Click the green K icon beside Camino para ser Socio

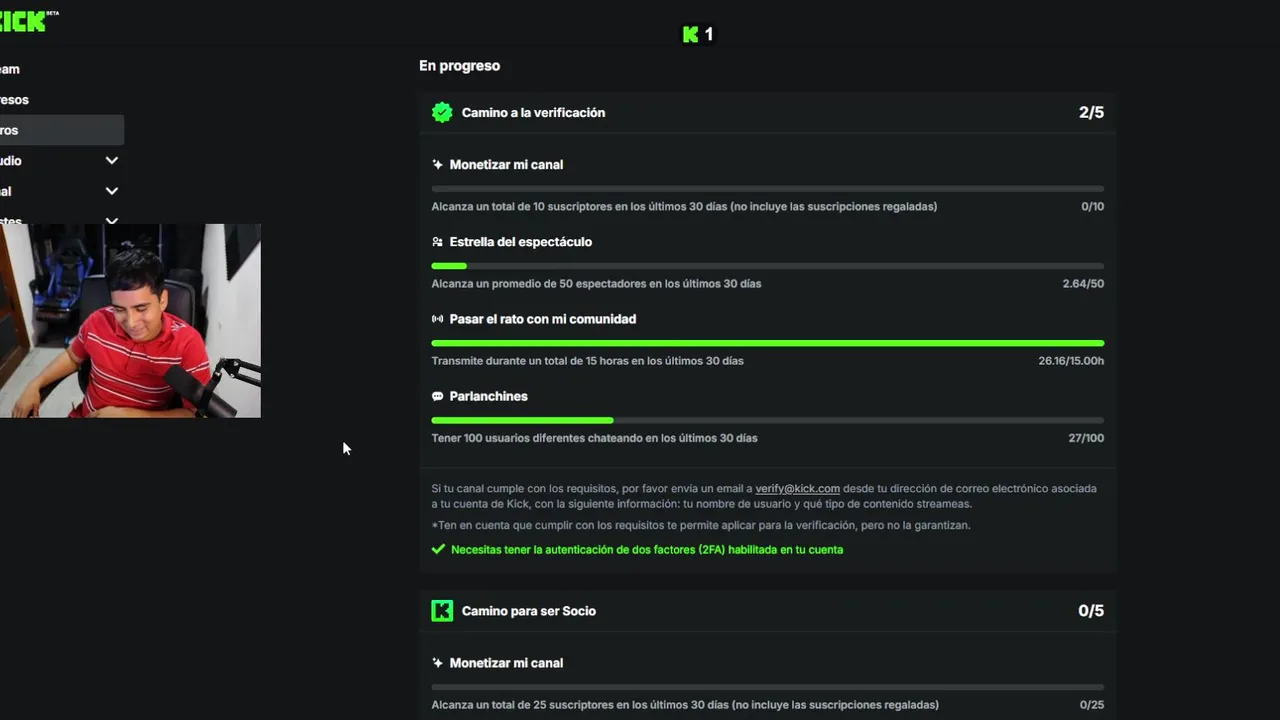coord(442,611)
